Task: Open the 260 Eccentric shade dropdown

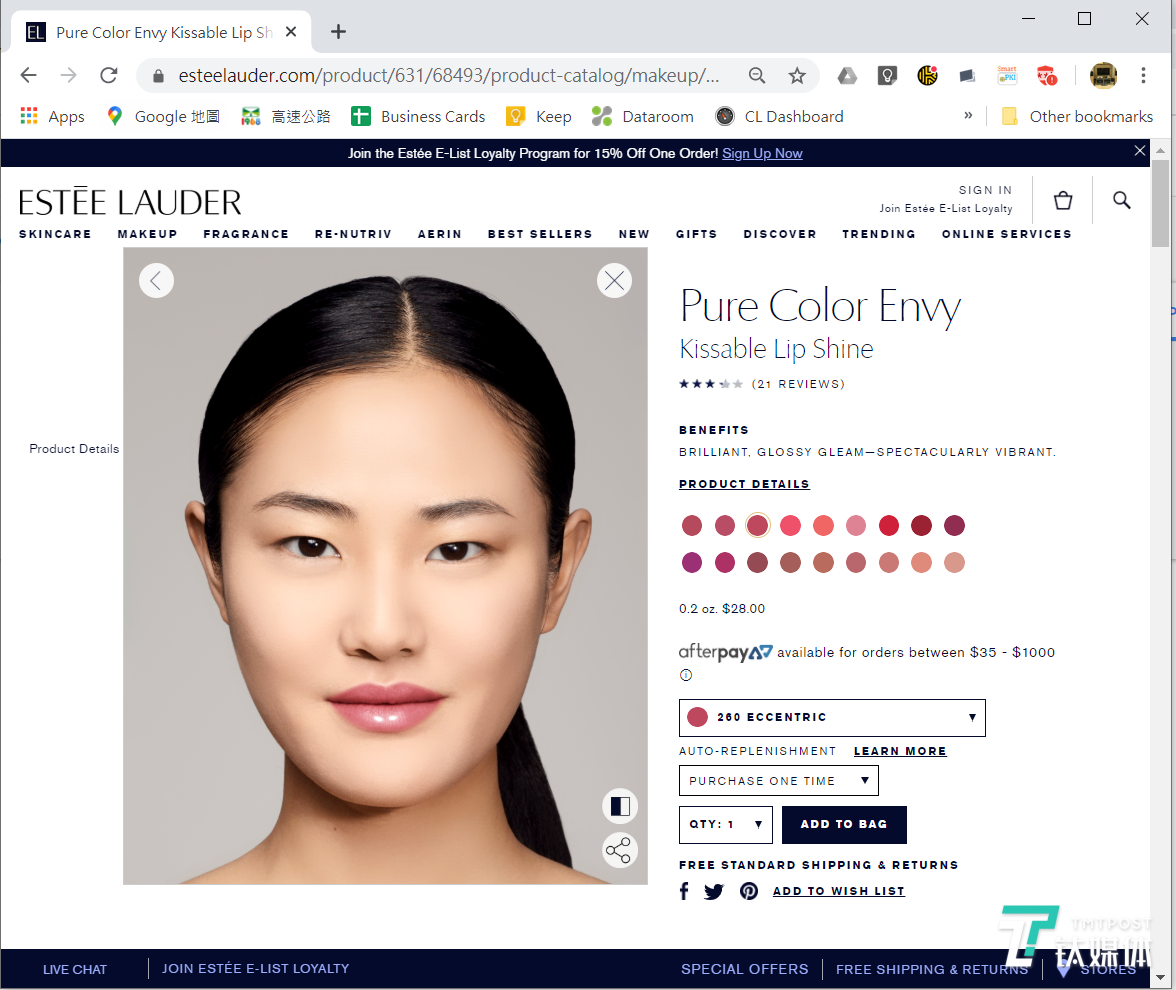Action: click(x=832, y=718)
